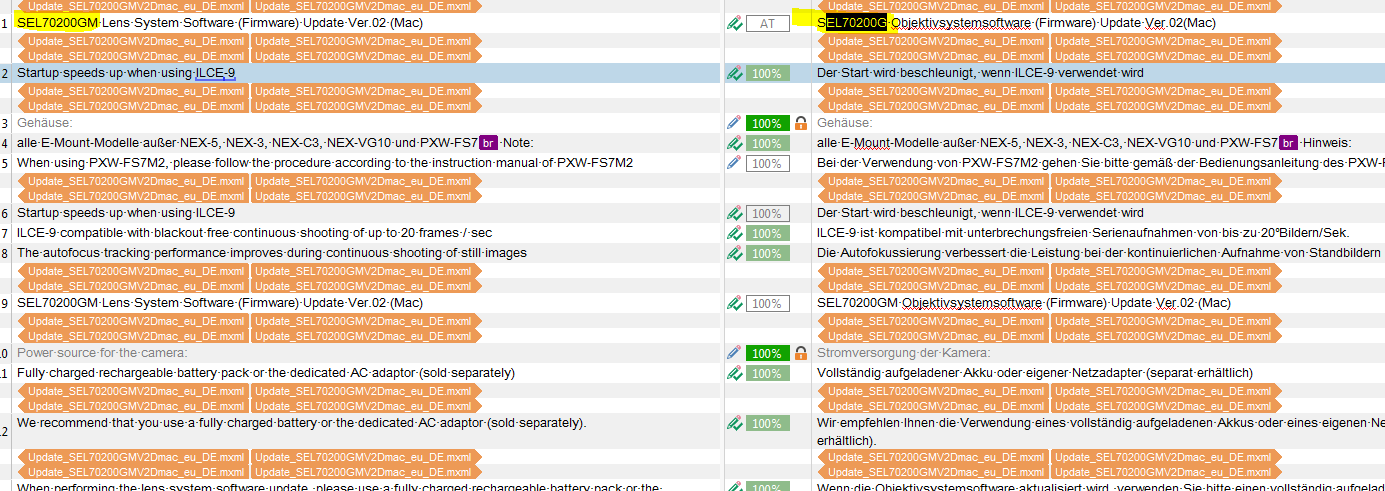Click target text 'Vollständig aufgeladener Akku oder eigener Netzadapter'
Viewport: 1385px width, 491px height.
992,373
